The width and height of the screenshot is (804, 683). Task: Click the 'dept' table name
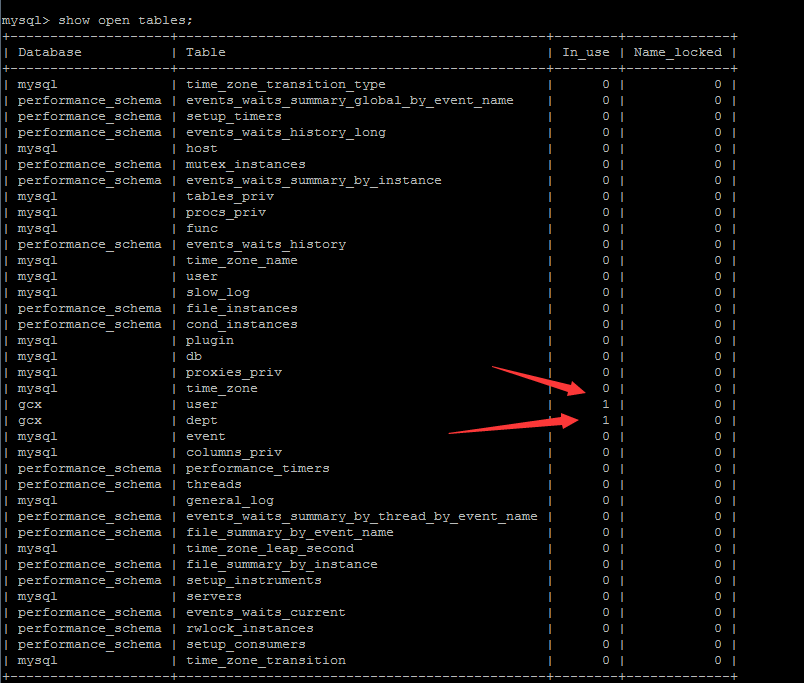click(202, 420)
